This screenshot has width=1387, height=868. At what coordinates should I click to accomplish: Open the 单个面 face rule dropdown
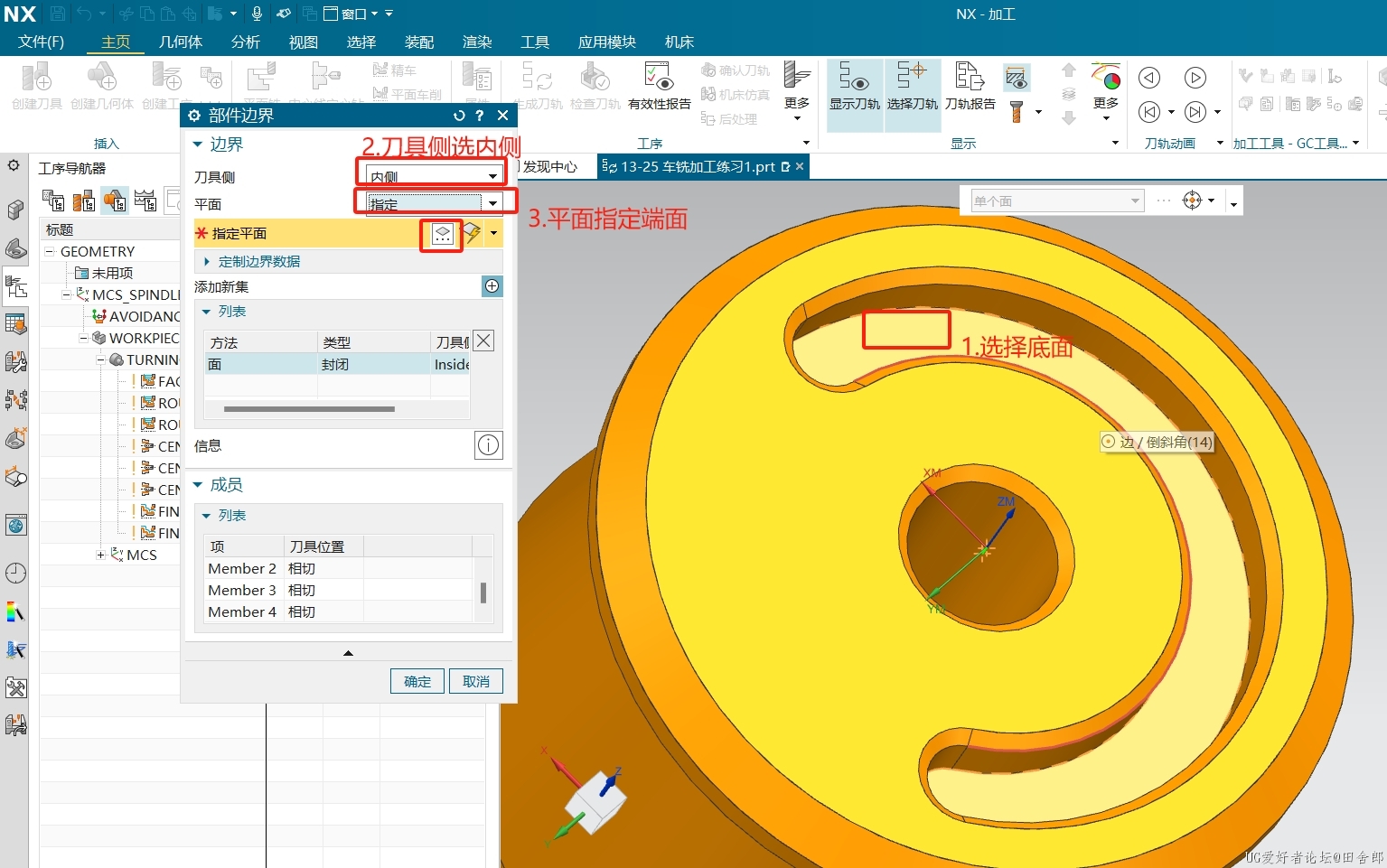click(1057, 201)
